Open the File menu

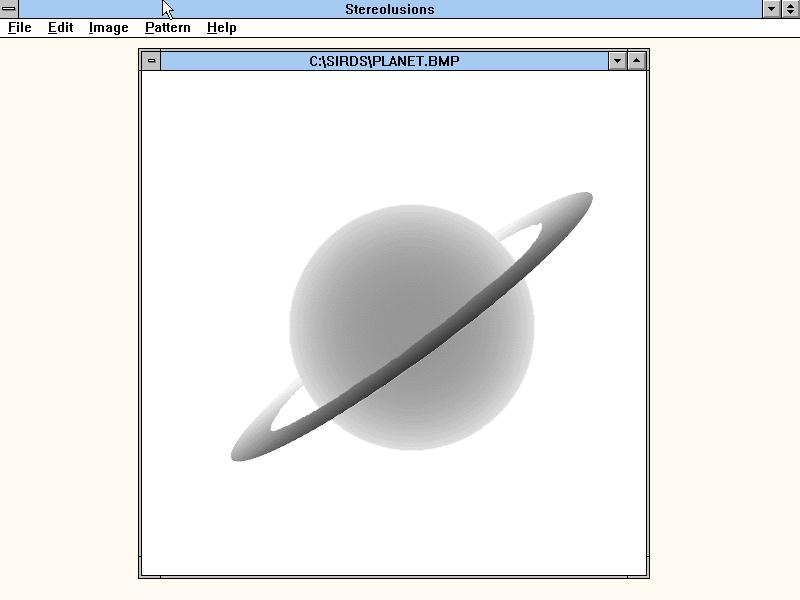[19, 28]
